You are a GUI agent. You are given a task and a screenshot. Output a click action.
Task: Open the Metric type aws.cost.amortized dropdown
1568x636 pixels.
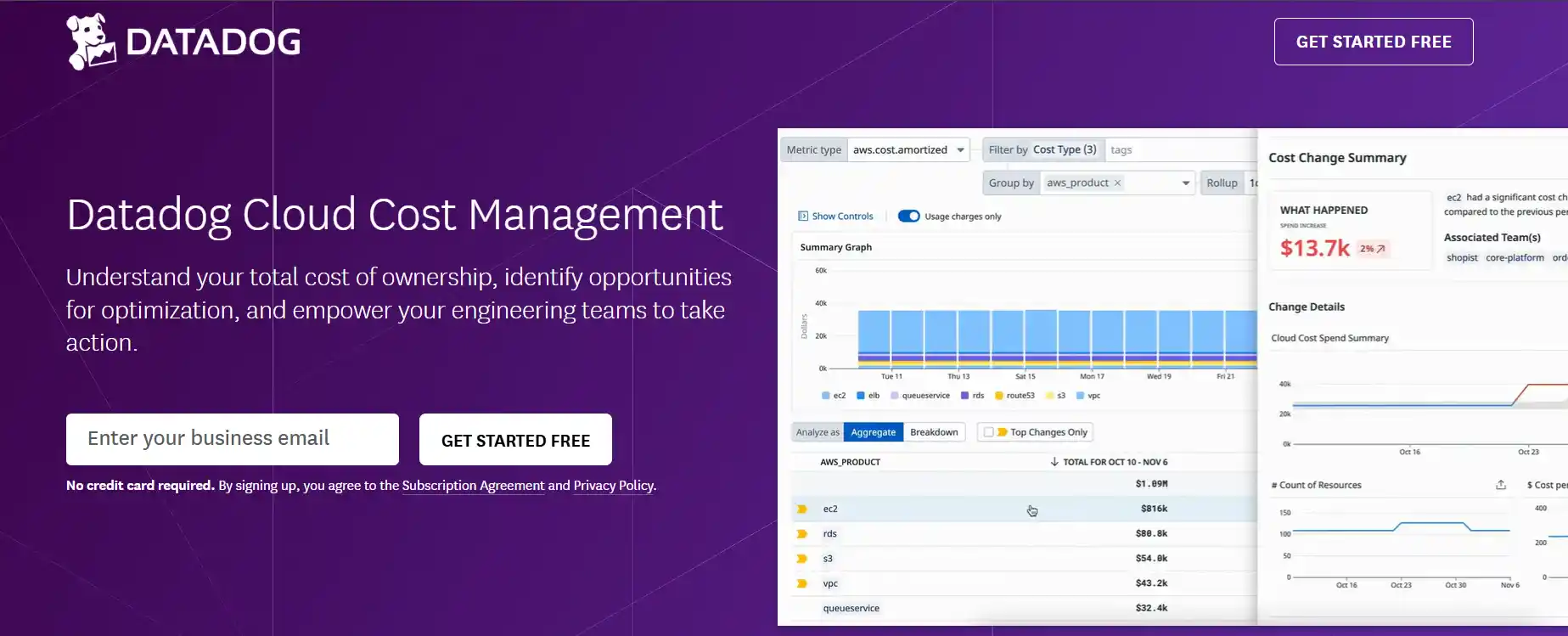[908, 149]
